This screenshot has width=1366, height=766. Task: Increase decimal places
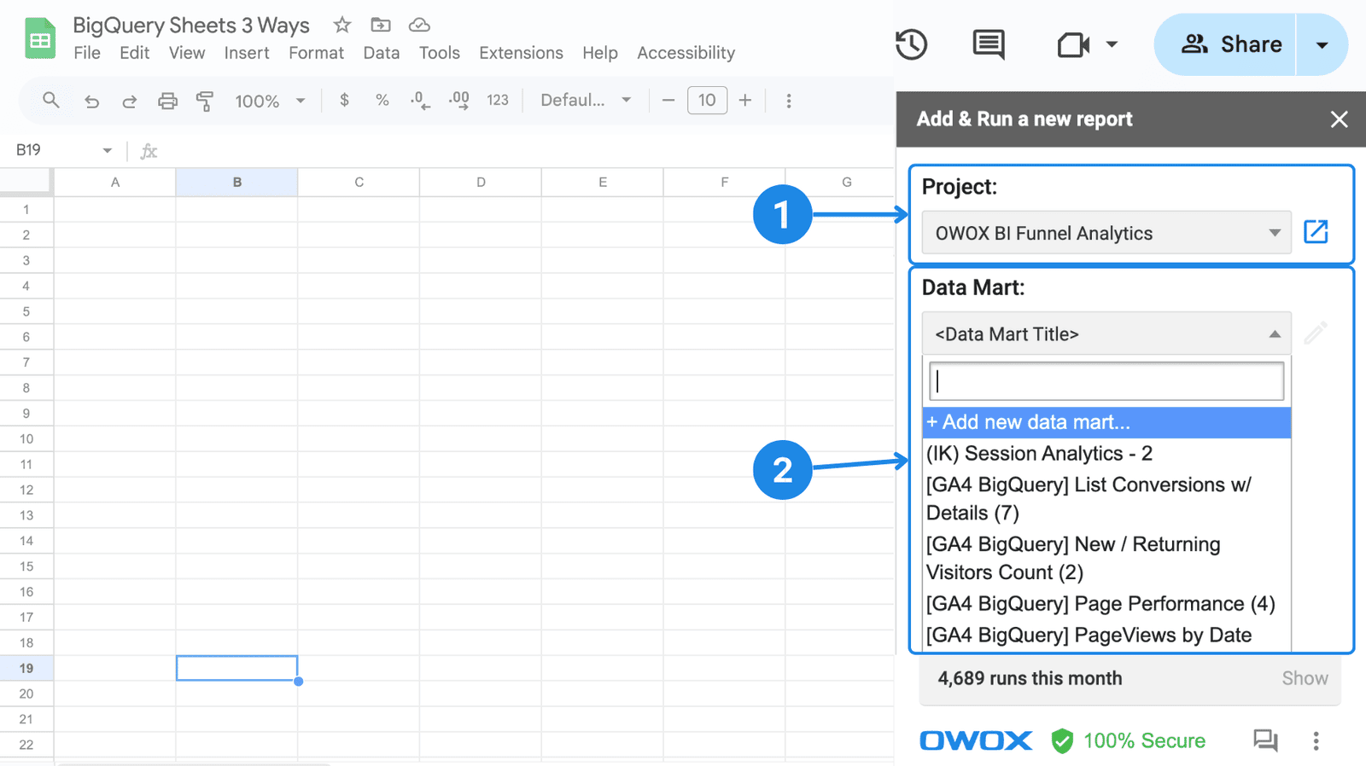(459, 100)
